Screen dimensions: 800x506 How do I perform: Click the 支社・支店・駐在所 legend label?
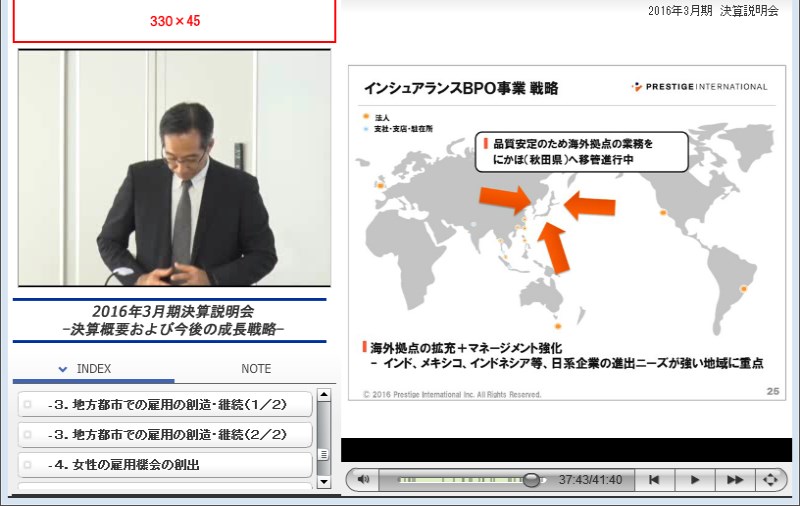(x=403, y=129)
